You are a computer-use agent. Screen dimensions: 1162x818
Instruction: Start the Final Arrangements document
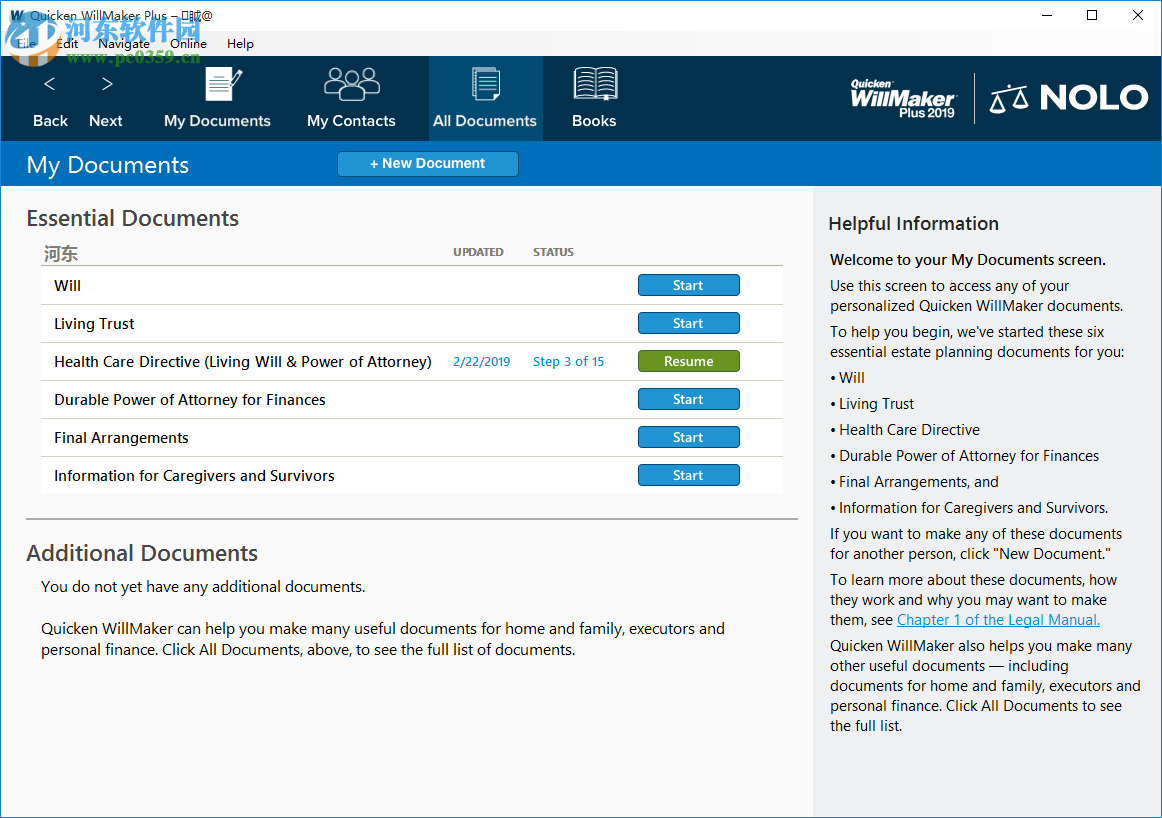point(688,437)
